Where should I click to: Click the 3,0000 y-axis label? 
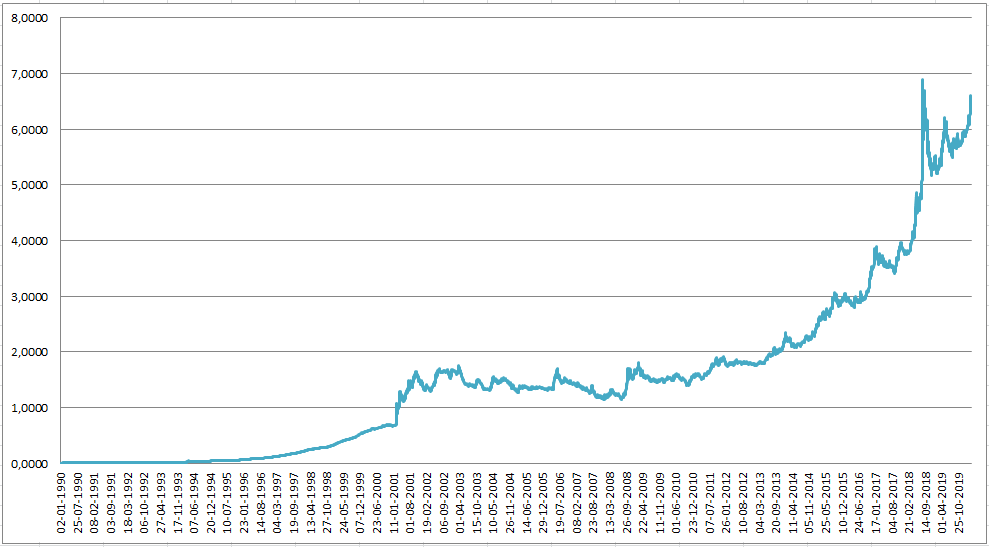pos(28,296)
